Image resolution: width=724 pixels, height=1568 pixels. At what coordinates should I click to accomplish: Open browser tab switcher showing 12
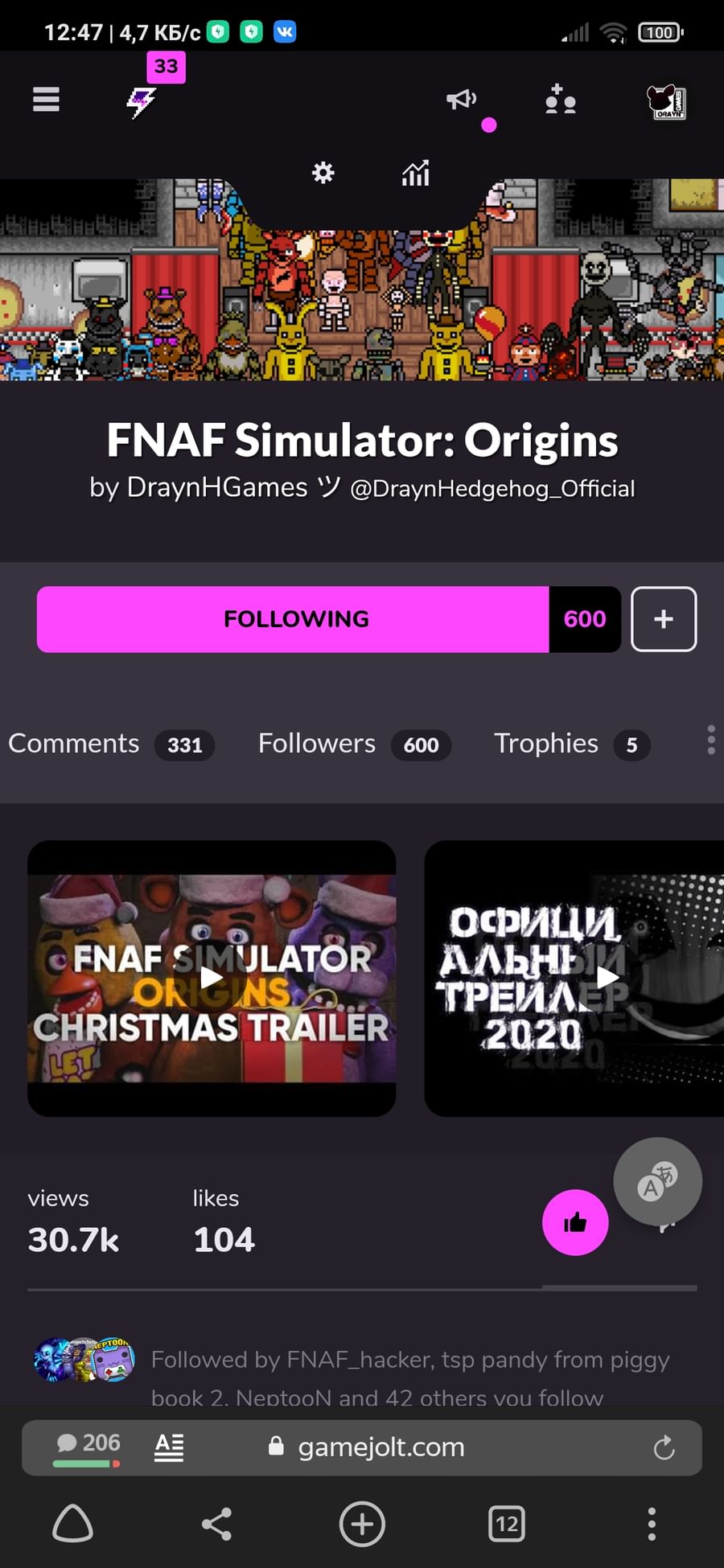507,1524
